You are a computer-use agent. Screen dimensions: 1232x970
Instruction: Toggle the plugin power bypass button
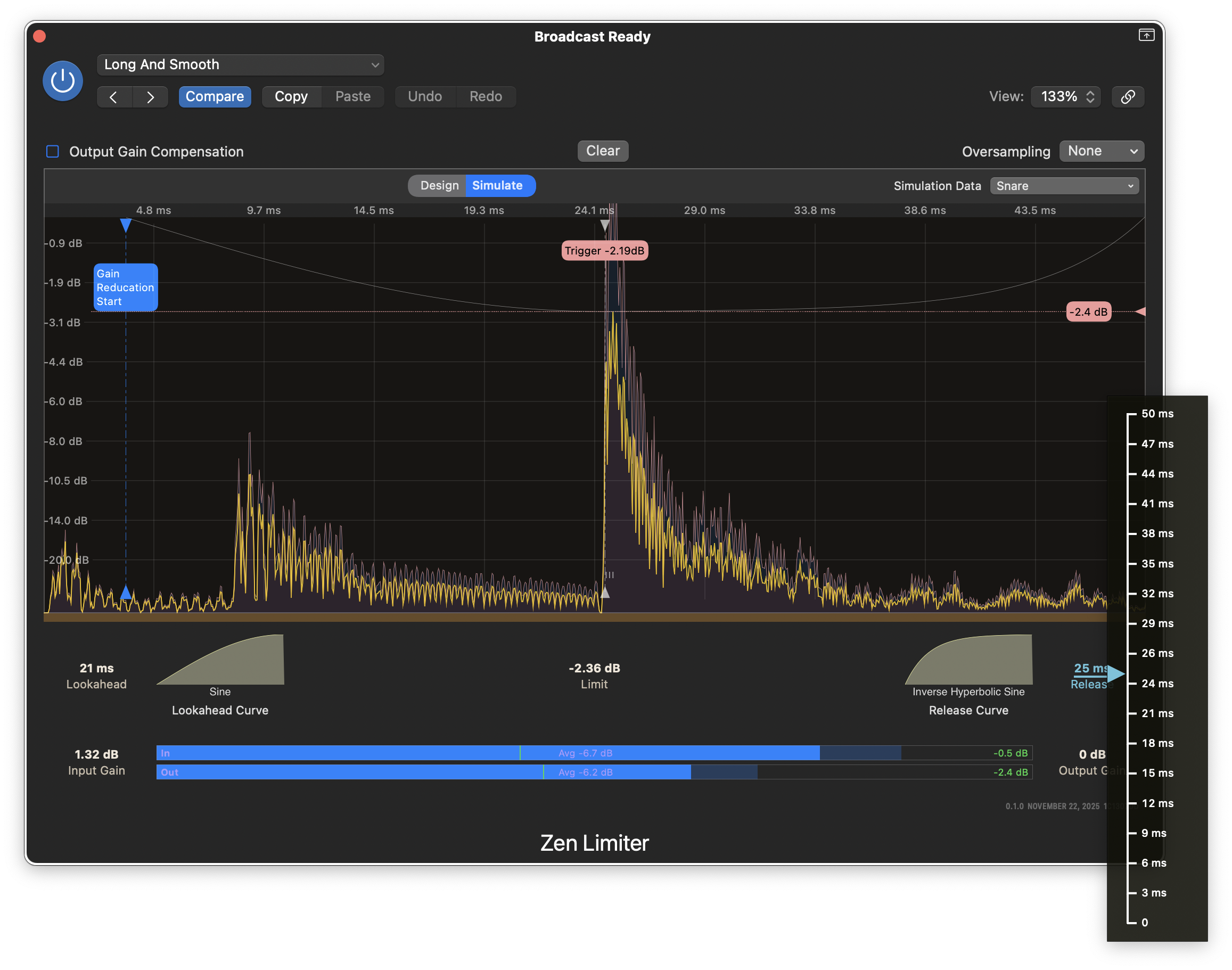(62, 81)
